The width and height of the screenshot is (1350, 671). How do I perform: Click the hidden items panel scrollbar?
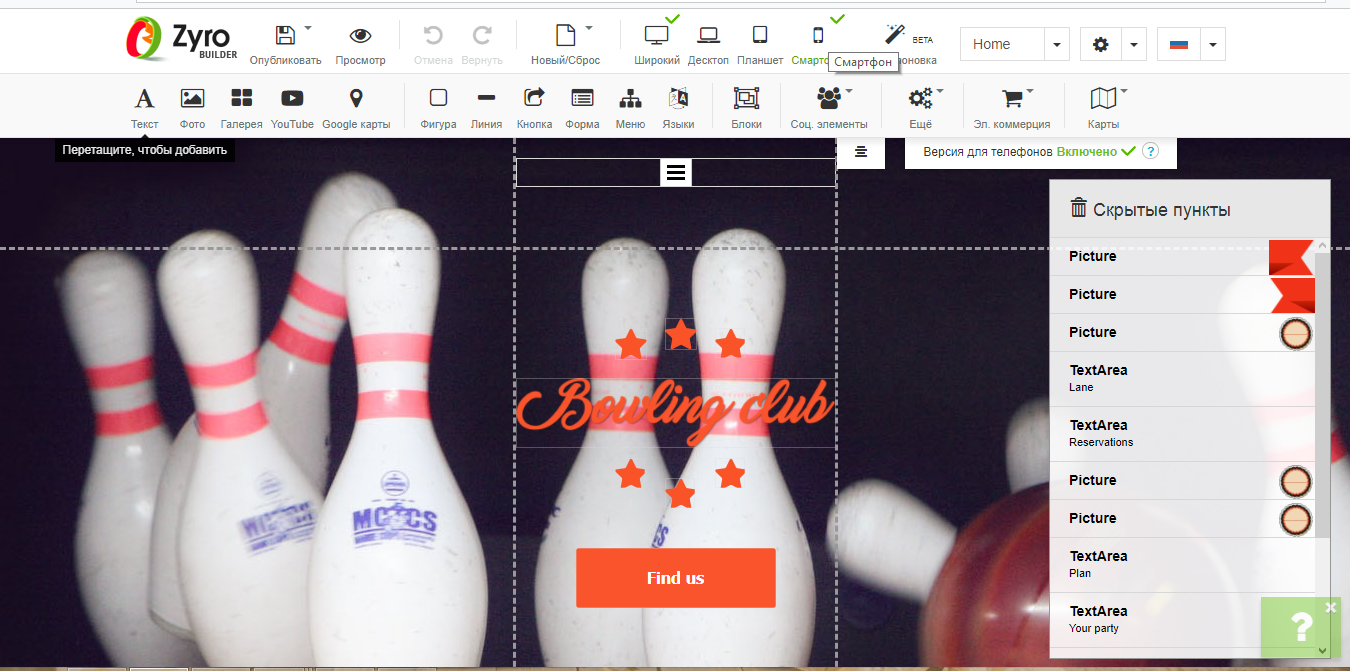click(1323, 395)
